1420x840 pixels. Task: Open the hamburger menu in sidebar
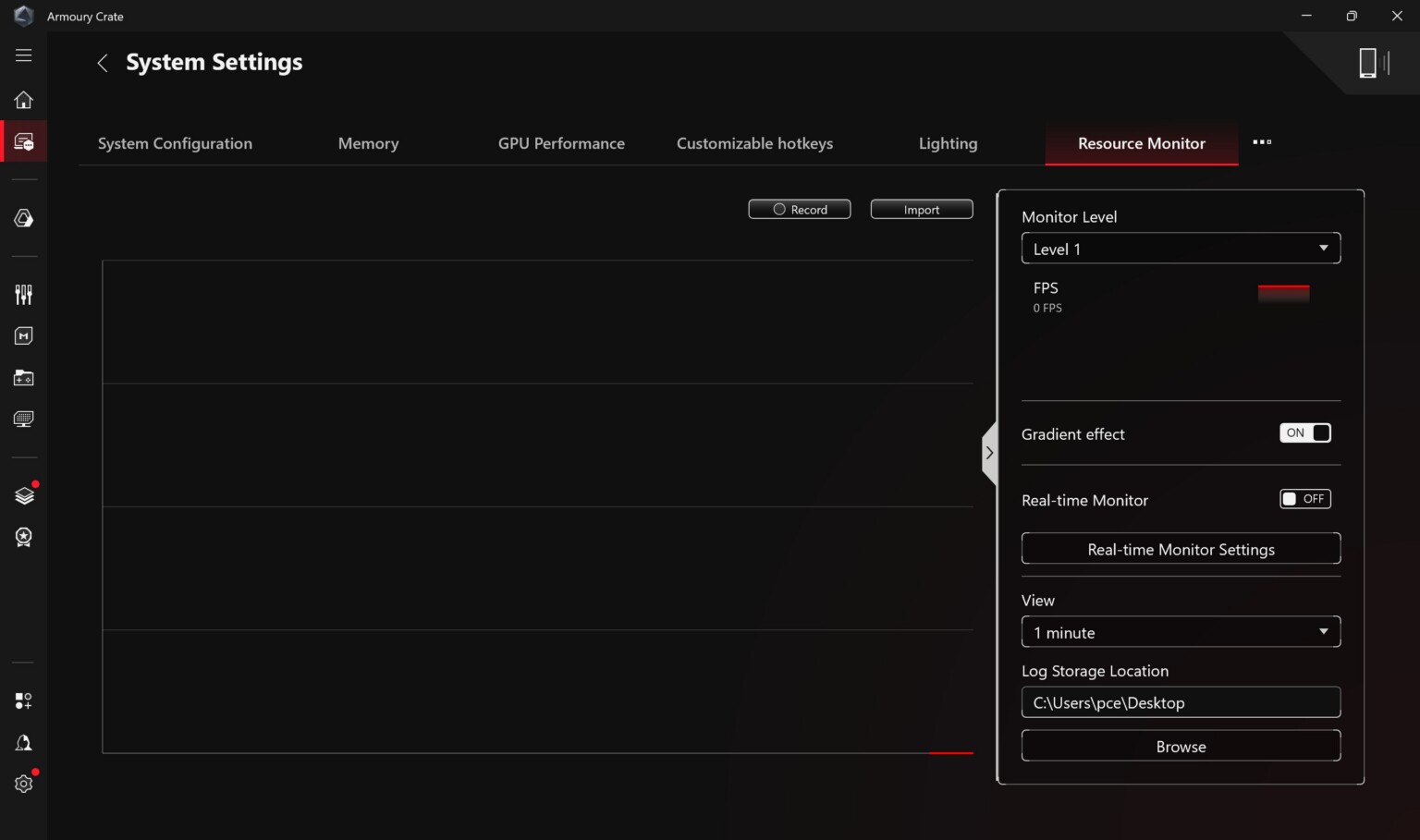[x=24, y=55]
